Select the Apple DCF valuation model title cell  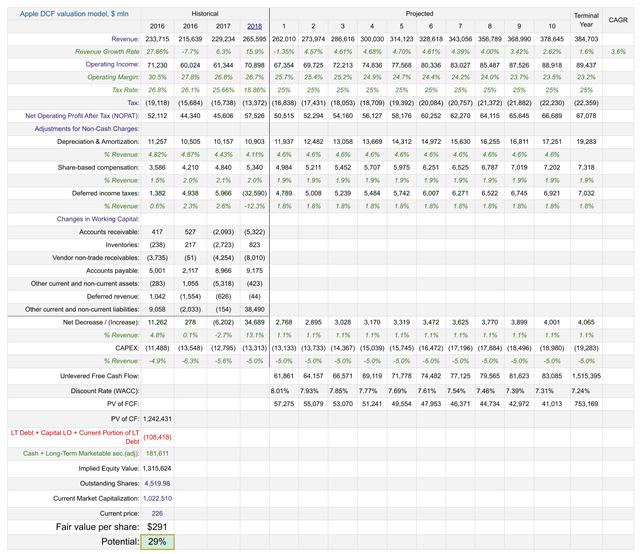[74, 14]
